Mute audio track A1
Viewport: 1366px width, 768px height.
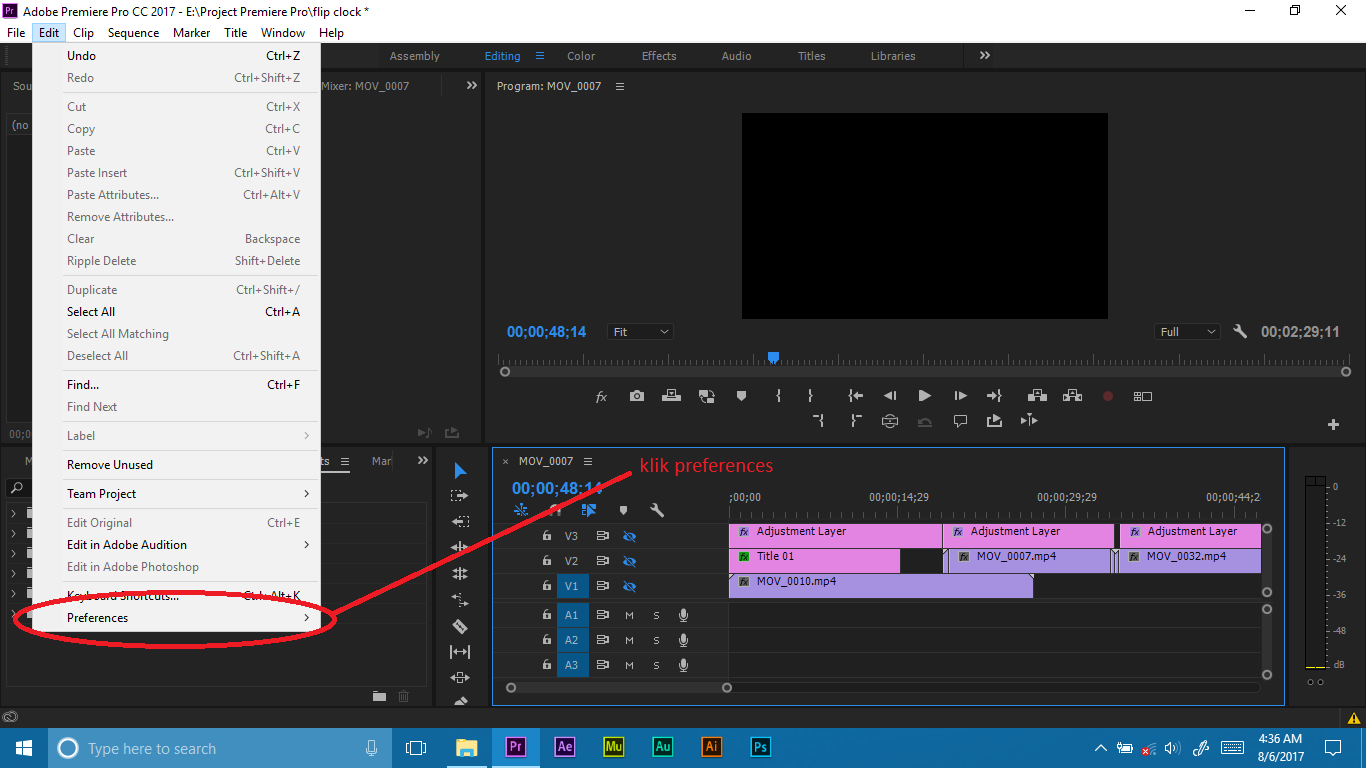pos(630,615)
